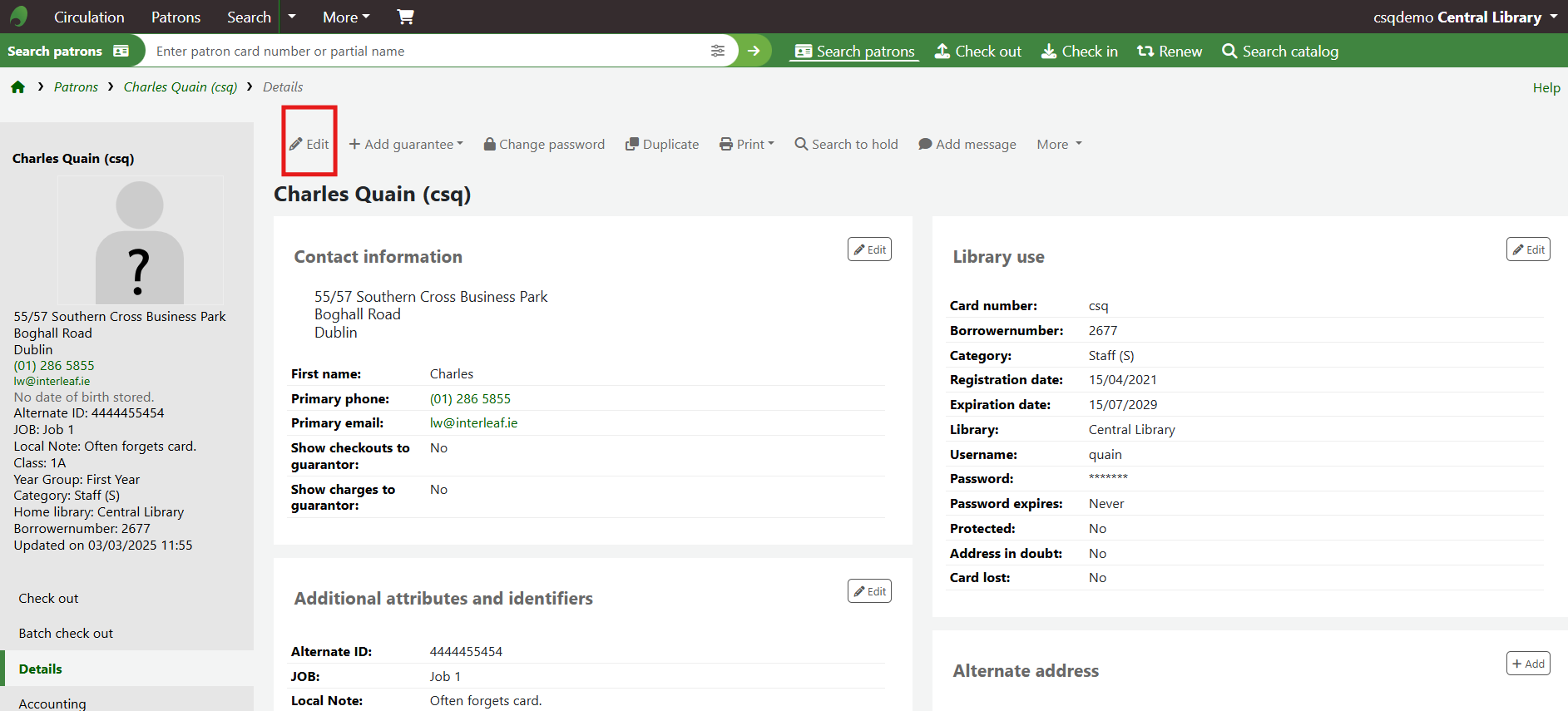
Task: Open the Circulation menu
Action: pyautogui.click(x=89, y=17)
